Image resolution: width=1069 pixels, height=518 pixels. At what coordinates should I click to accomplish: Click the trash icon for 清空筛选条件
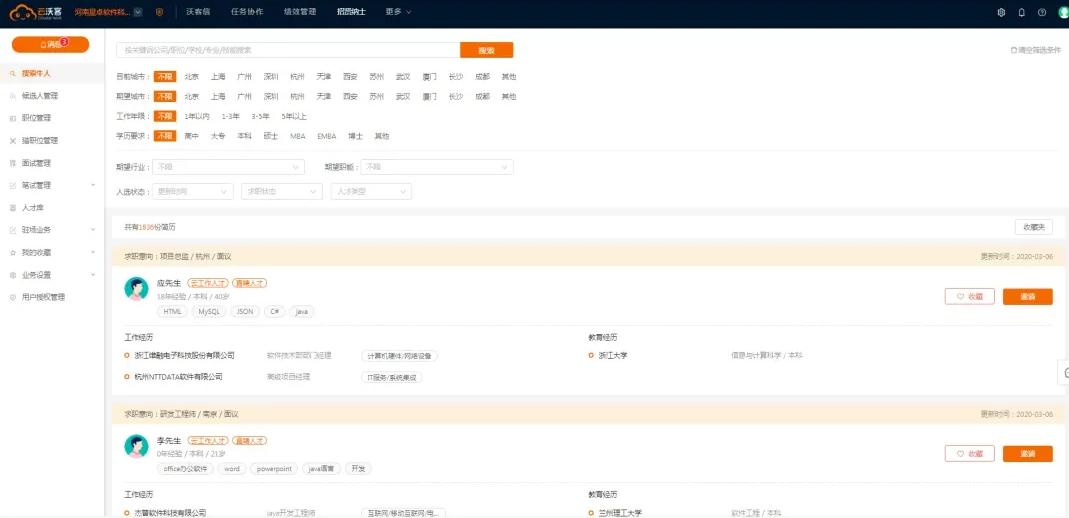pos(1013,50)
